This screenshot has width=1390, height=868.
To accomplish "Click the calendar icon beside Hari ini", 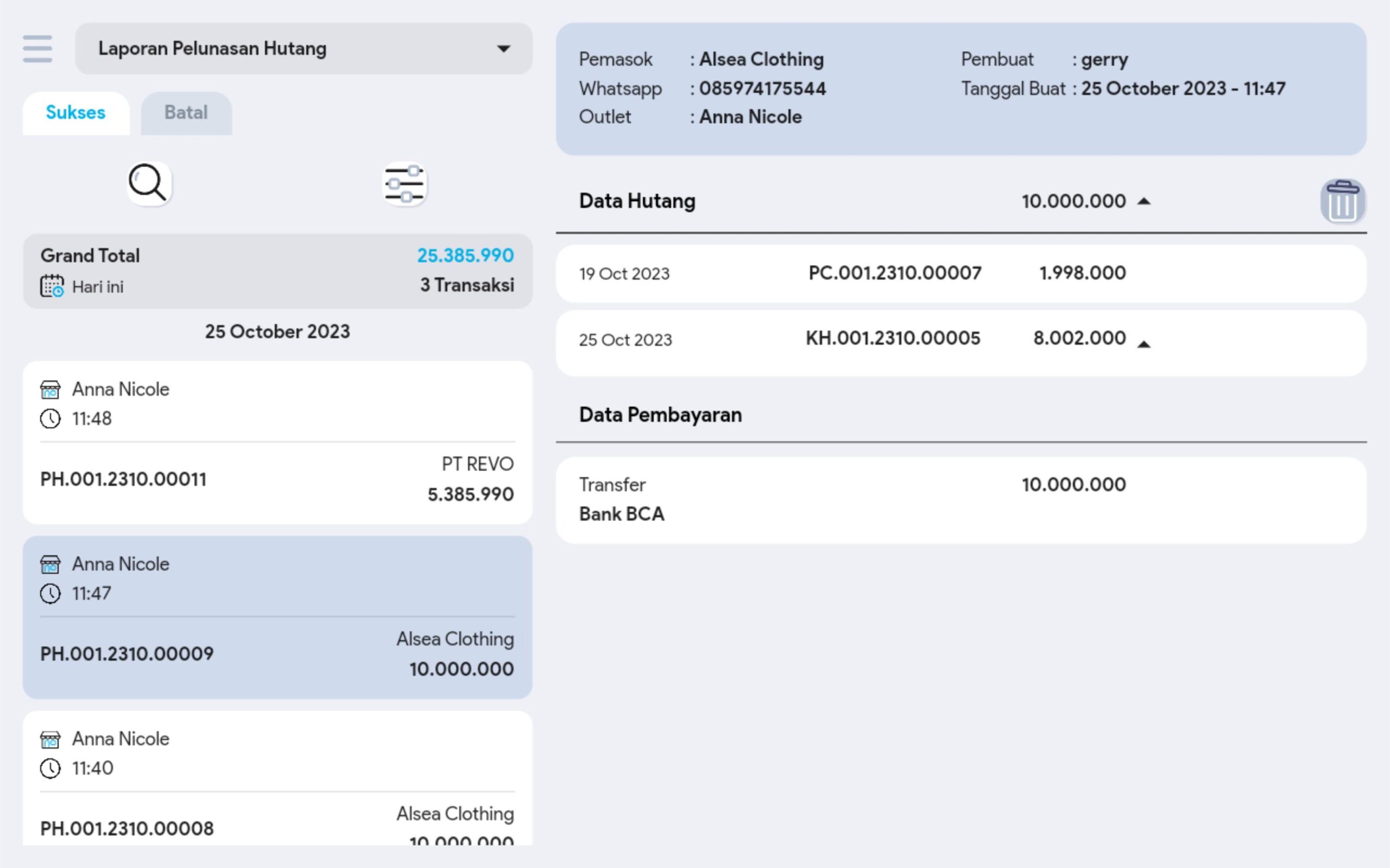I will pos(52,286).
